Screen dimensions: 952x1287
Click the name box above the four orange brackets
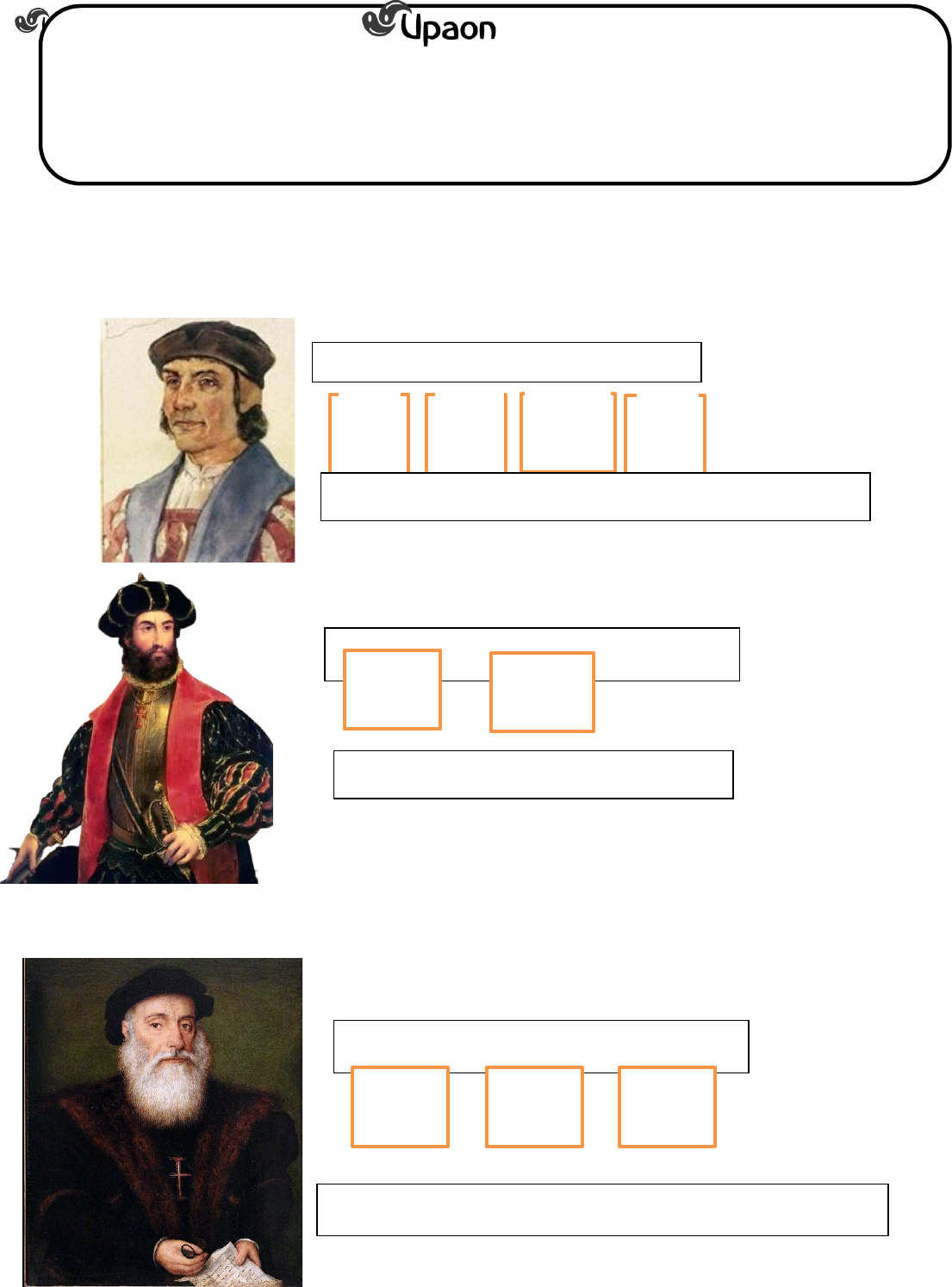[507, 362]
